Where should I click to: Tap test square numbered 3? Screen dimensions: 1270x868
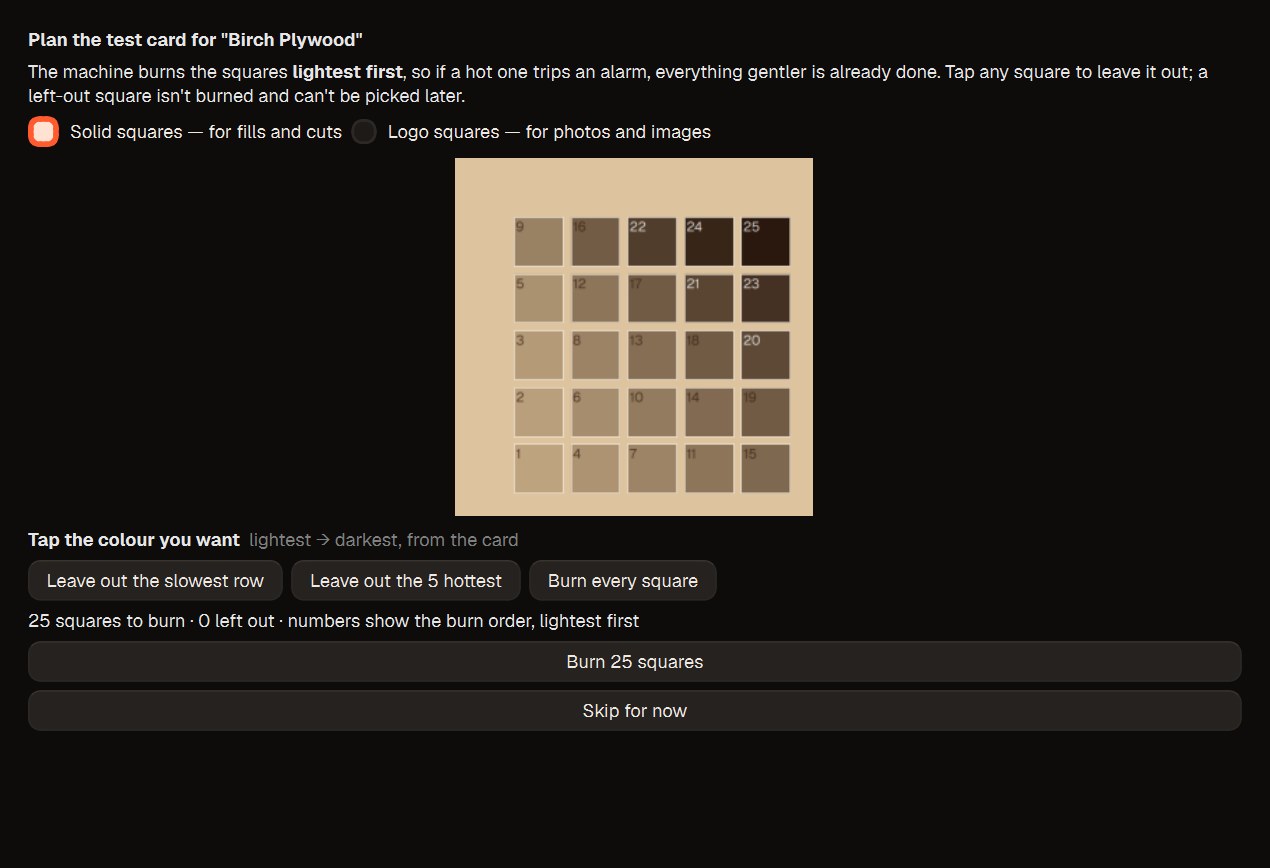(539, 355)
